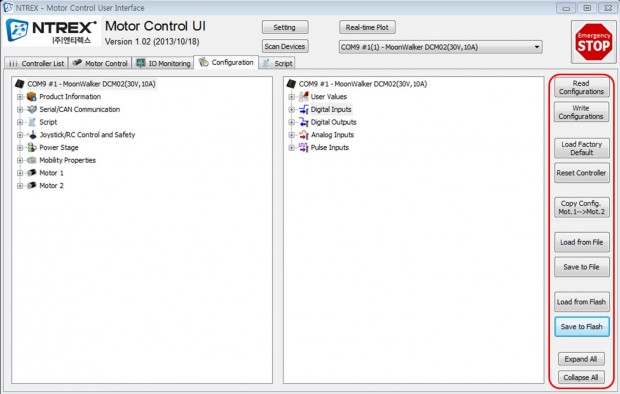Select the Configuration tab
The width and height of the screenshot is (620, 394).
pyautogui.click(x=226, y=62)
